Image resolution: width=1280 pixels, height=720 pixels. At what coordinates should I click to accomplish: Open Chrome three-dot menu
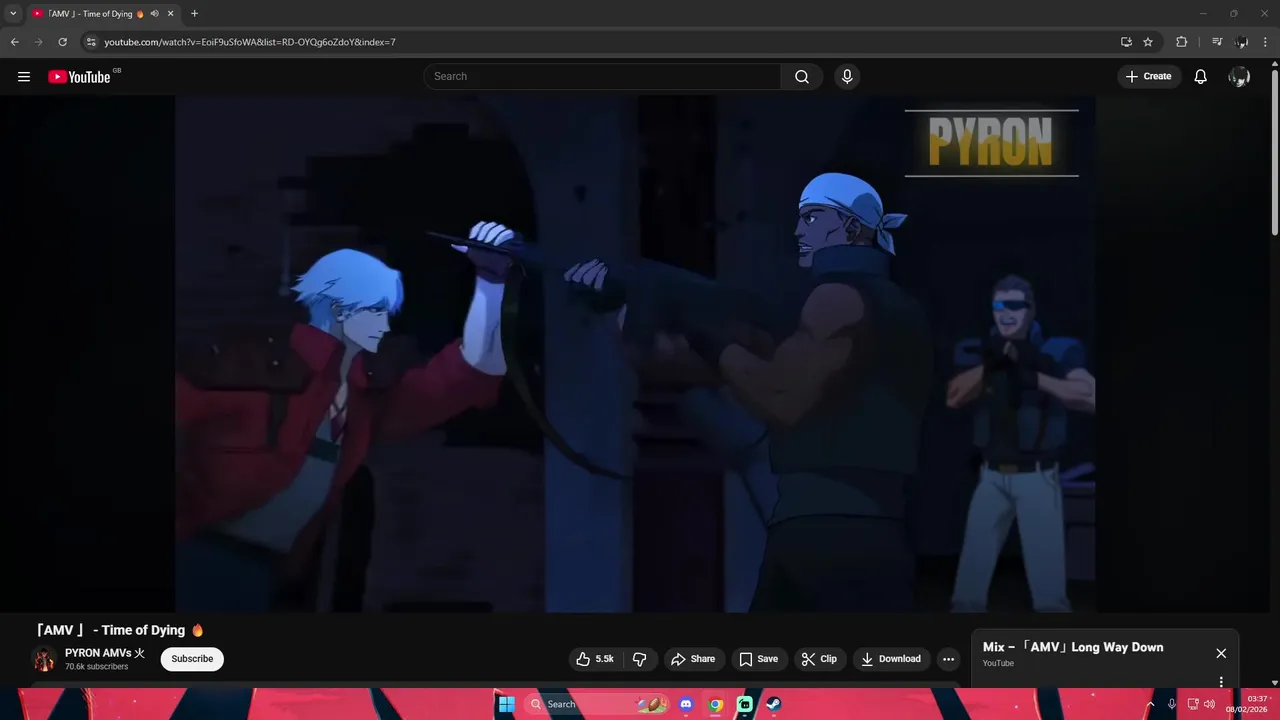pyautogui.click(x=1266, y=42)
